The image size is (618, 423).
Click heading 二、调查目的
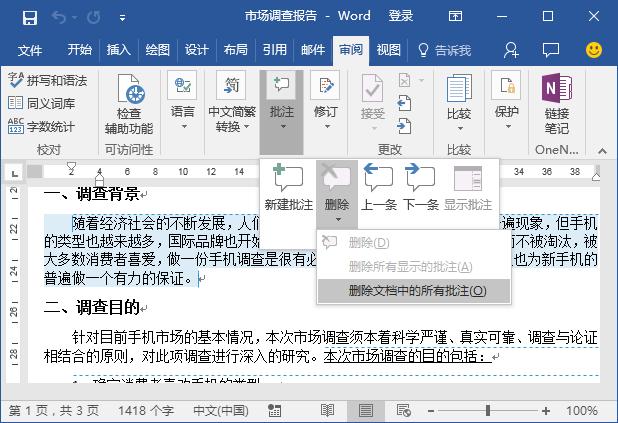(x=92, y=307)
